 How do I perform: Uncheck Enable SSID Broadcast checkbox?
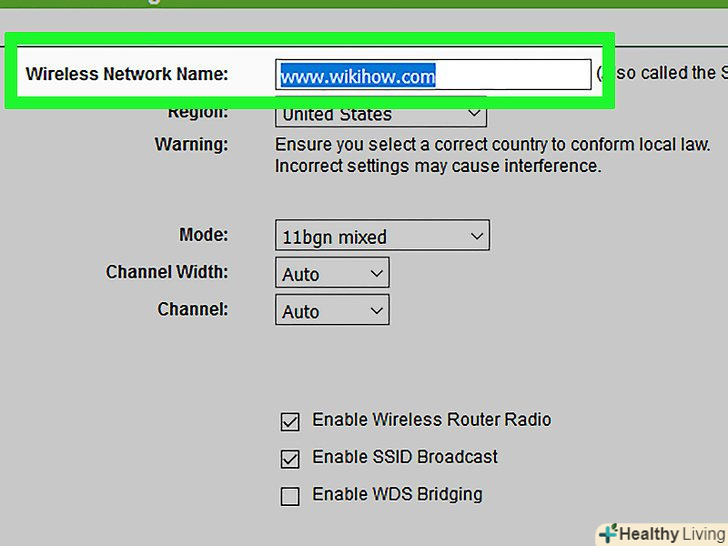coord(290,459)
